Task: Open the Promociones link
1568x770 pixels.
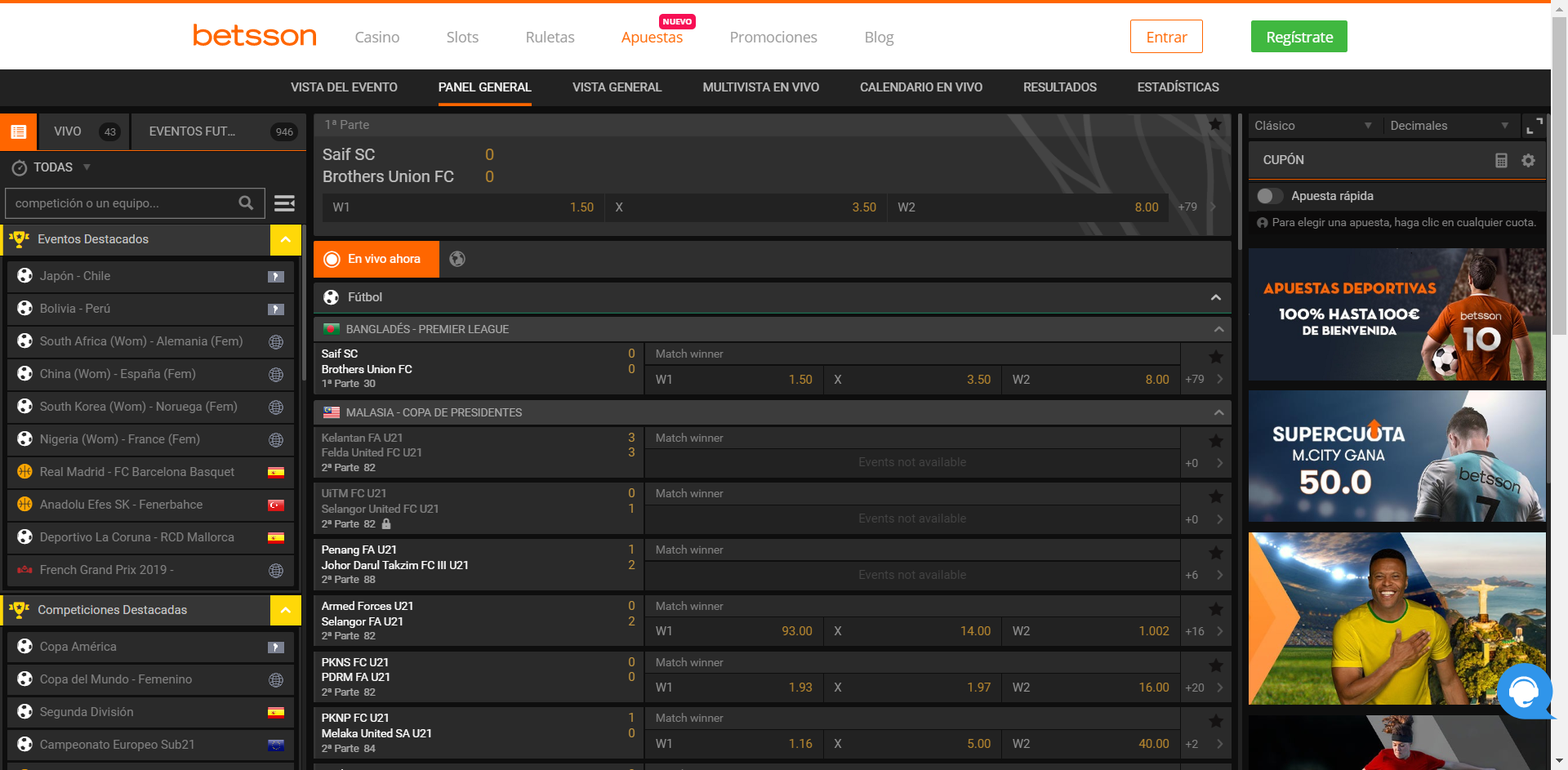Action: [773, 38]
